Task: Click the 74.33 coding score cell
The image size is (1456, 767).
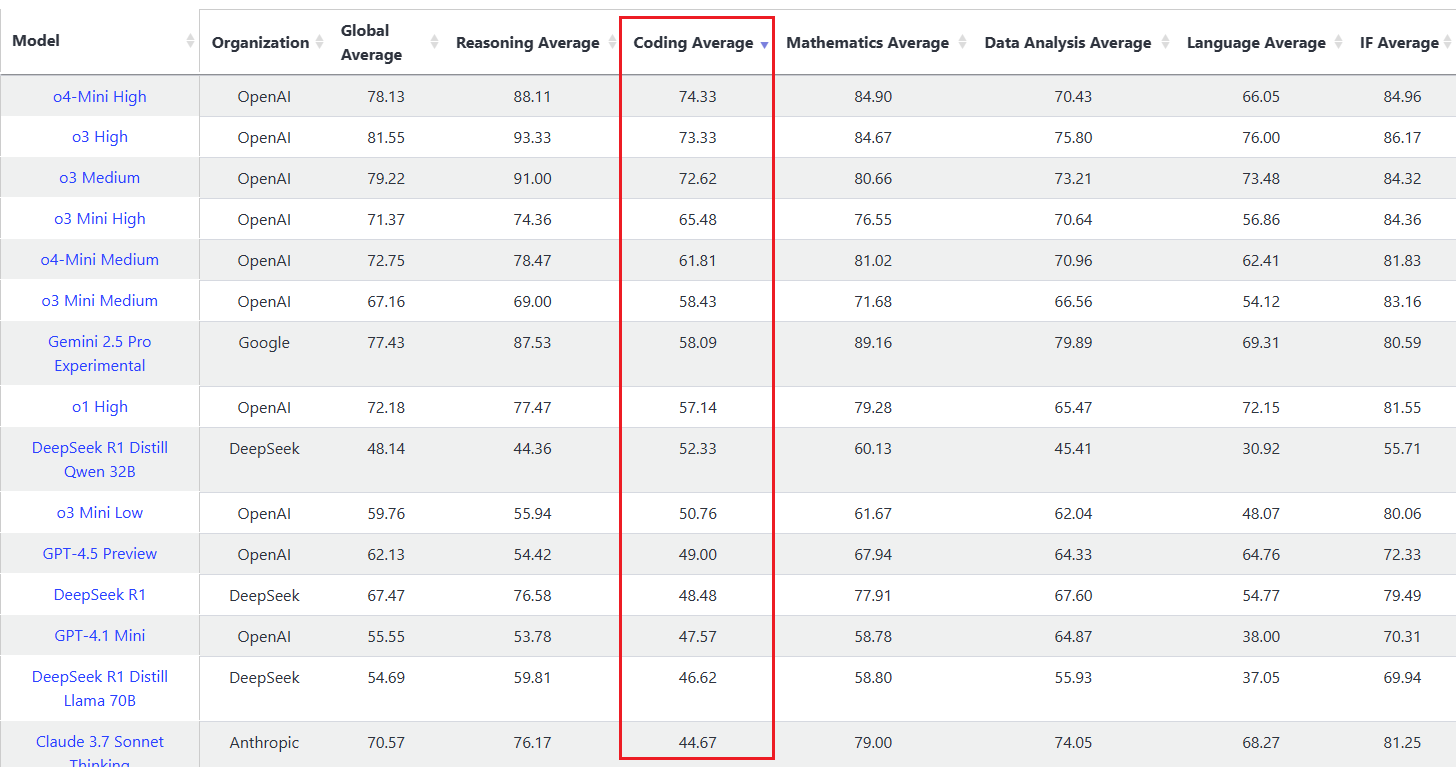Action: [x=697, y=97]
